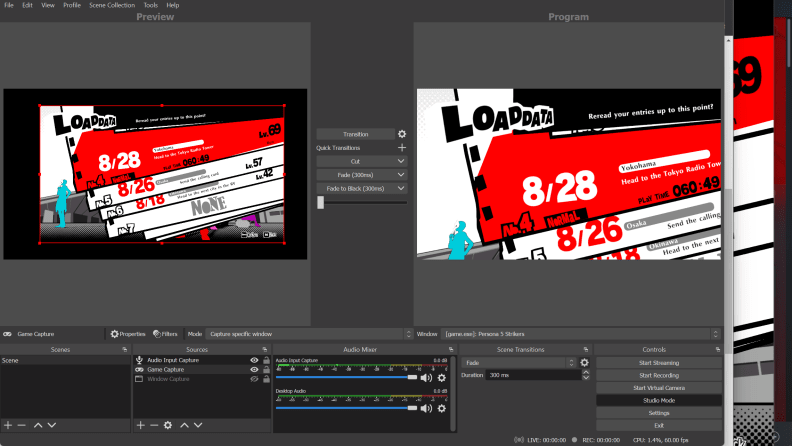Select the Audio Input Capture source row

202,360
